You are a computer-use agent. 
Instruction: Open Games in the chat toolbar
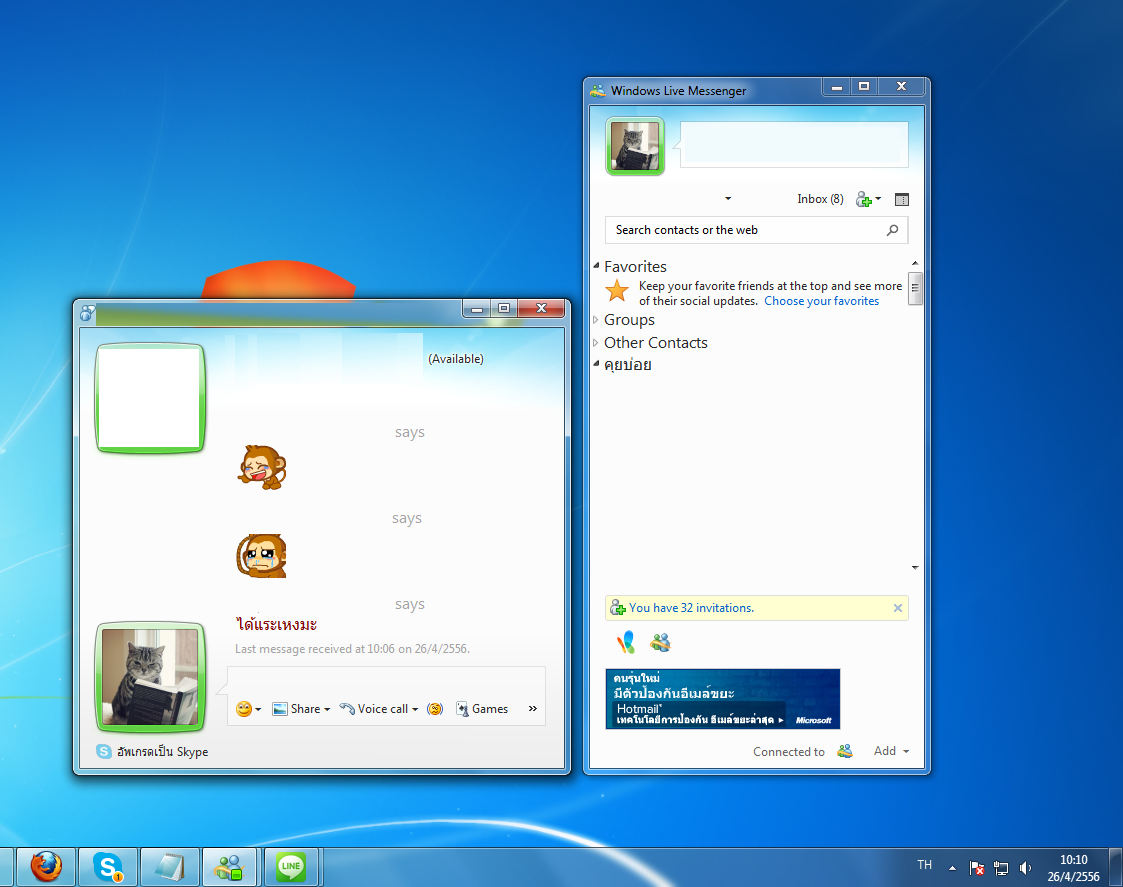482,709
